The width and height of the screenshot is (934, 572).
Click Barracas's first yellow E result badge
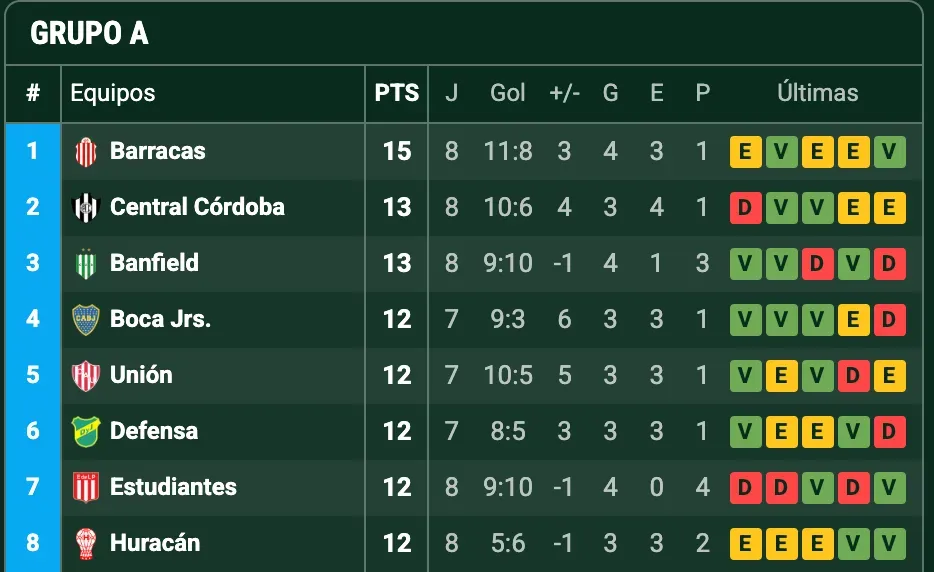point(746,152)
